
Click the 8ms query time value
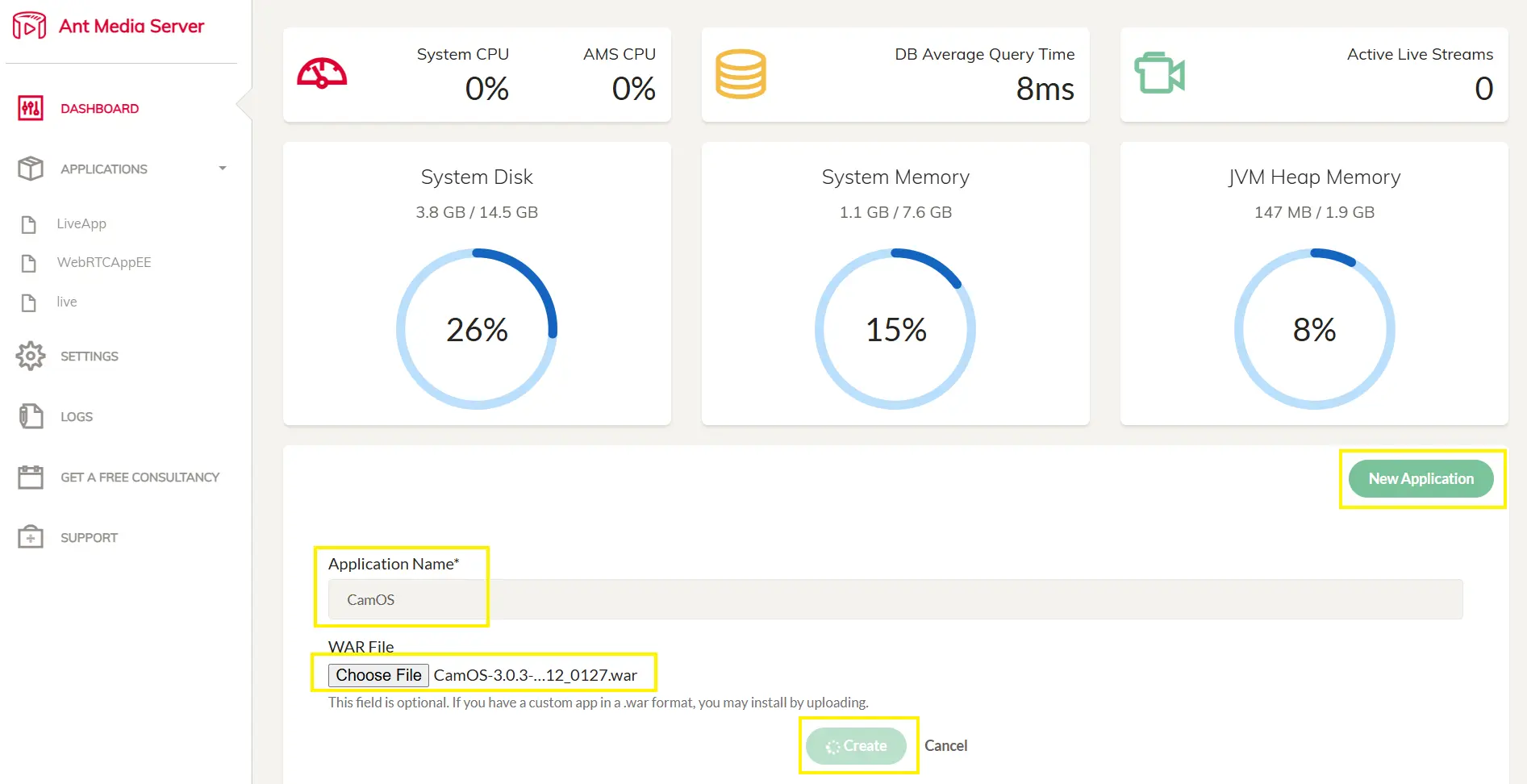tap(1045, 89)
